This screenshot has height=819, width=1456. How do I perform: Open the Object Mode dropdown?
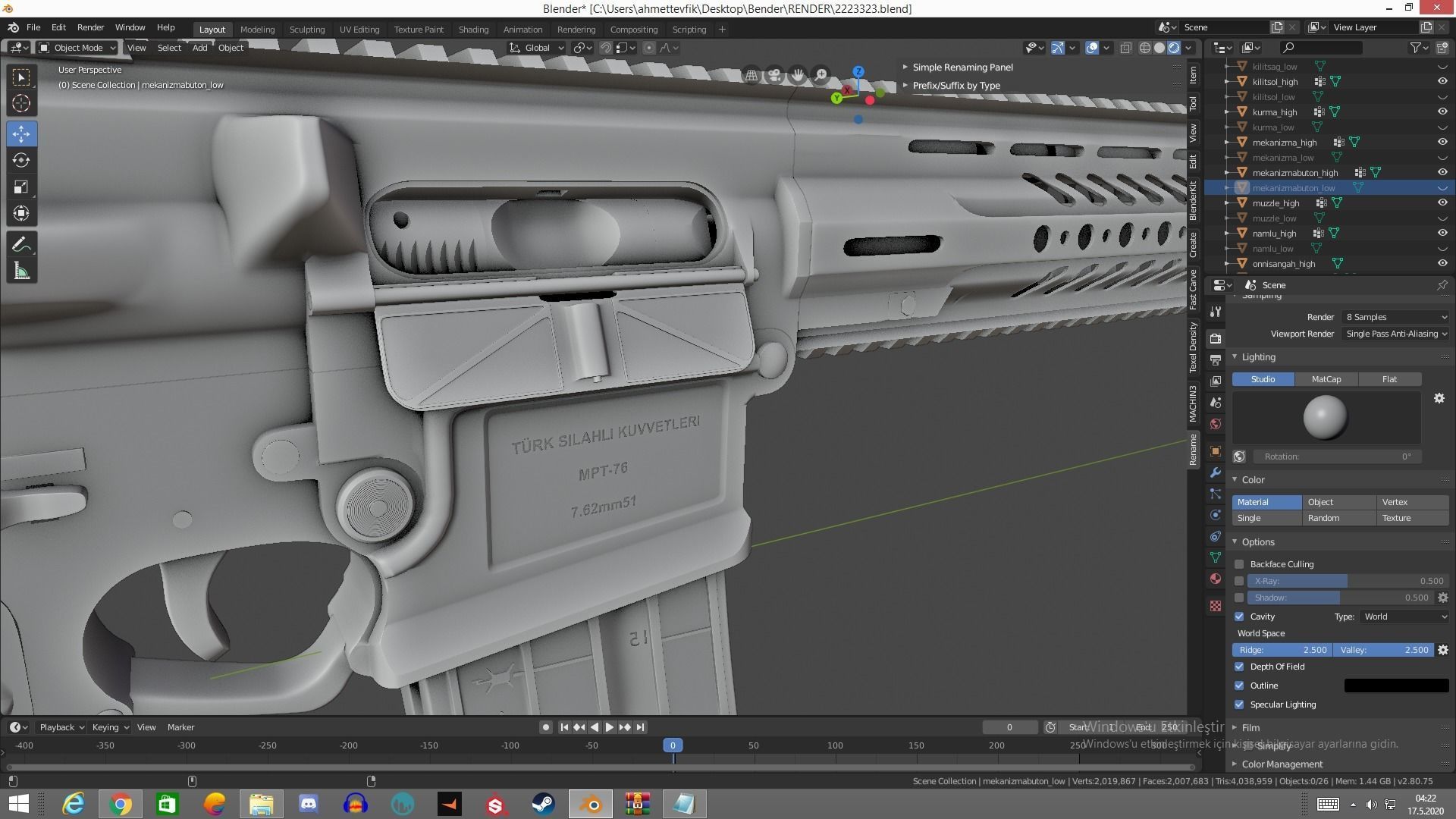pyautogui.click(x=77, y=48)
